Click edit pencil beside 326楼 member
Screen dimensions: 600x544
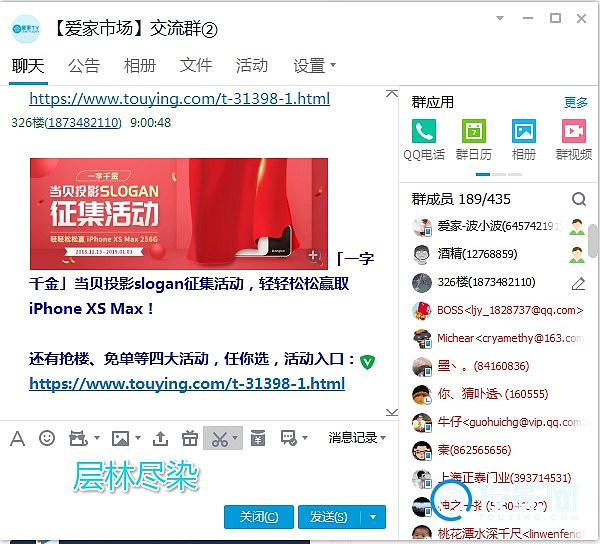[578, 283]
